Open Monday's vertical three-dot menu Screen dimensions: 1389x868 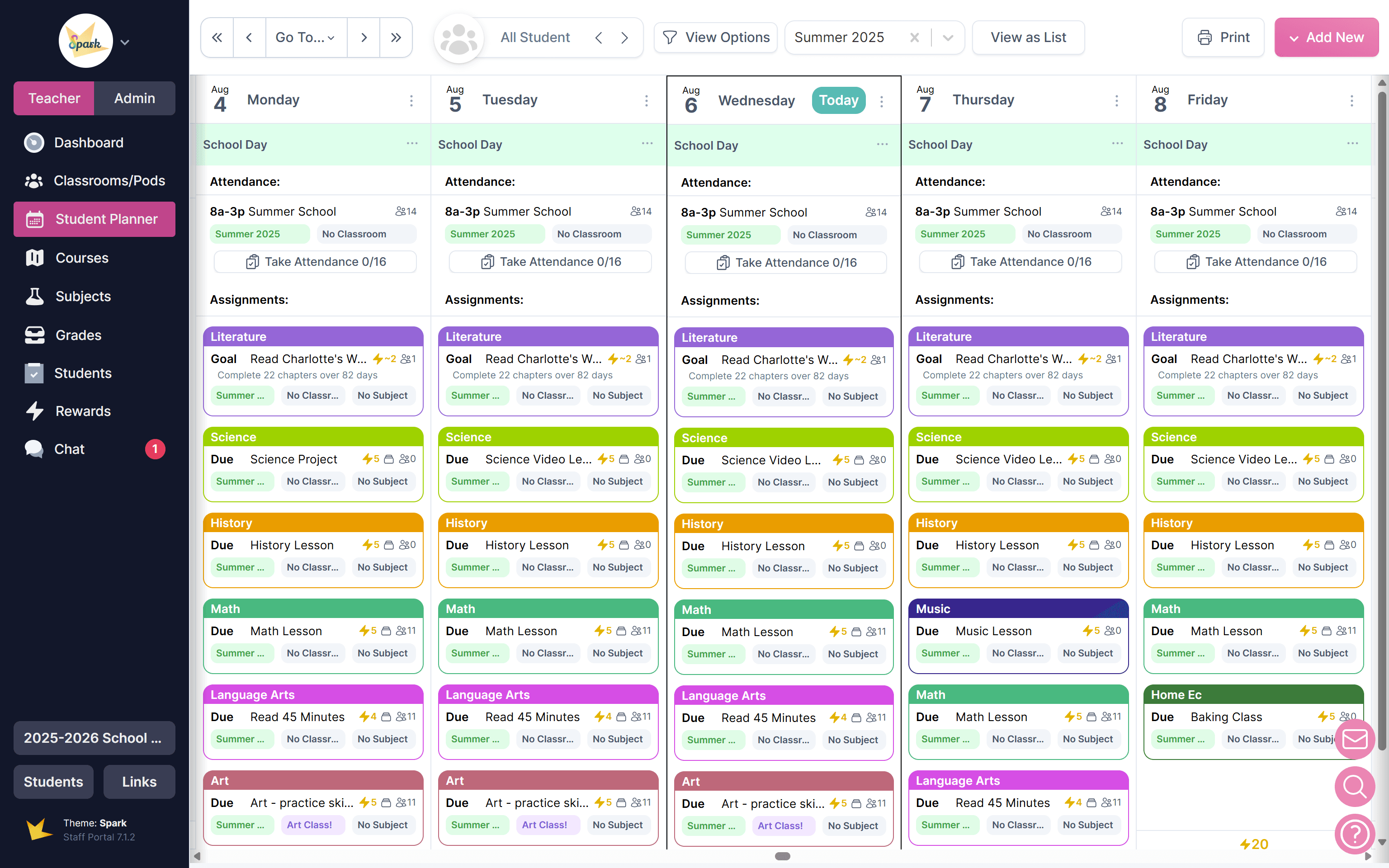tap(411, 101)
